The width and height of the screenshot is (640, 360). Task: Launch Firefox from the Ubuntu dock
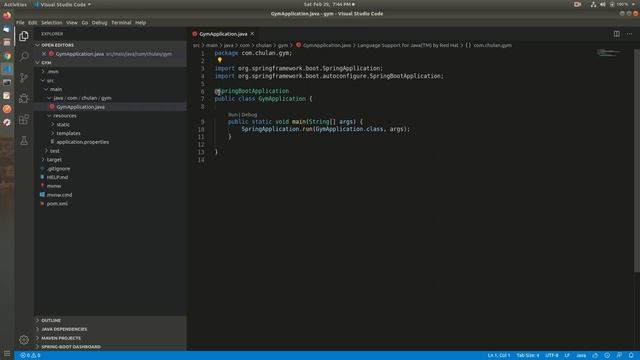(7, 16)
